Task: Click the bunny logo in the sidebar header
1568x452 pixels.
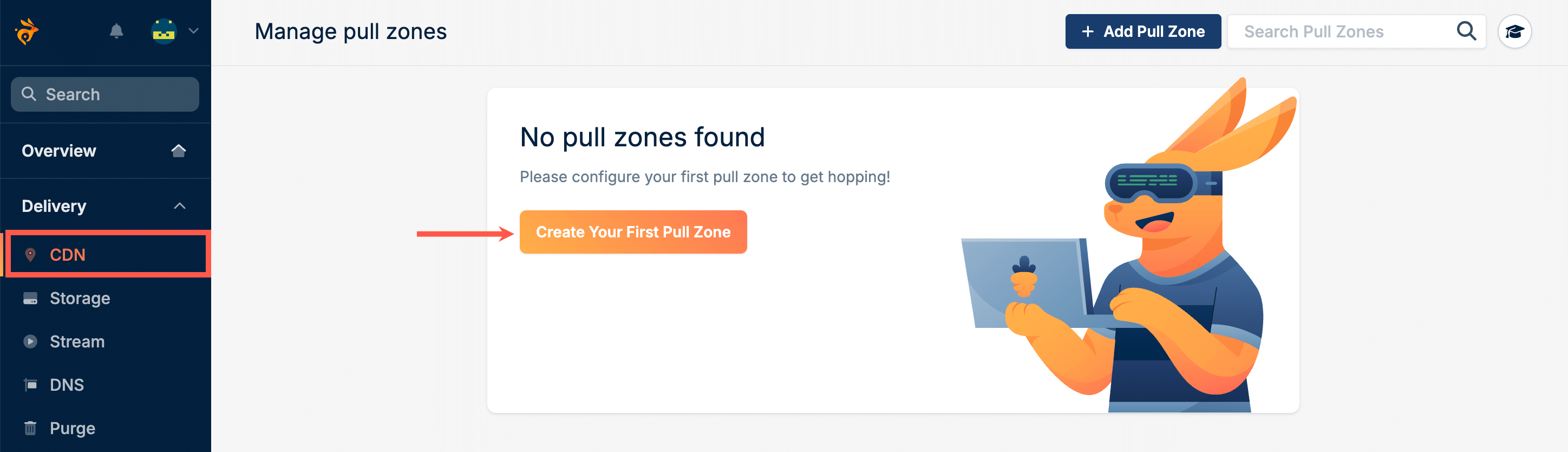Action: (x=26, y=31)
